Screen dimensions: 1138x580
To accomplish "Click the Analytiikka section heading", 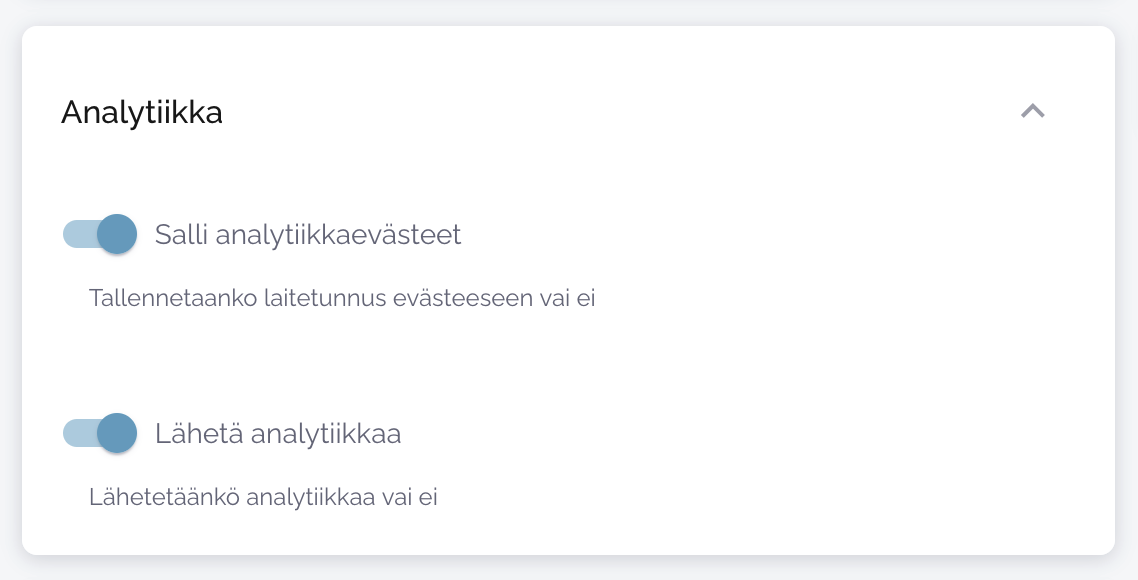I will (x=142, y=113).
